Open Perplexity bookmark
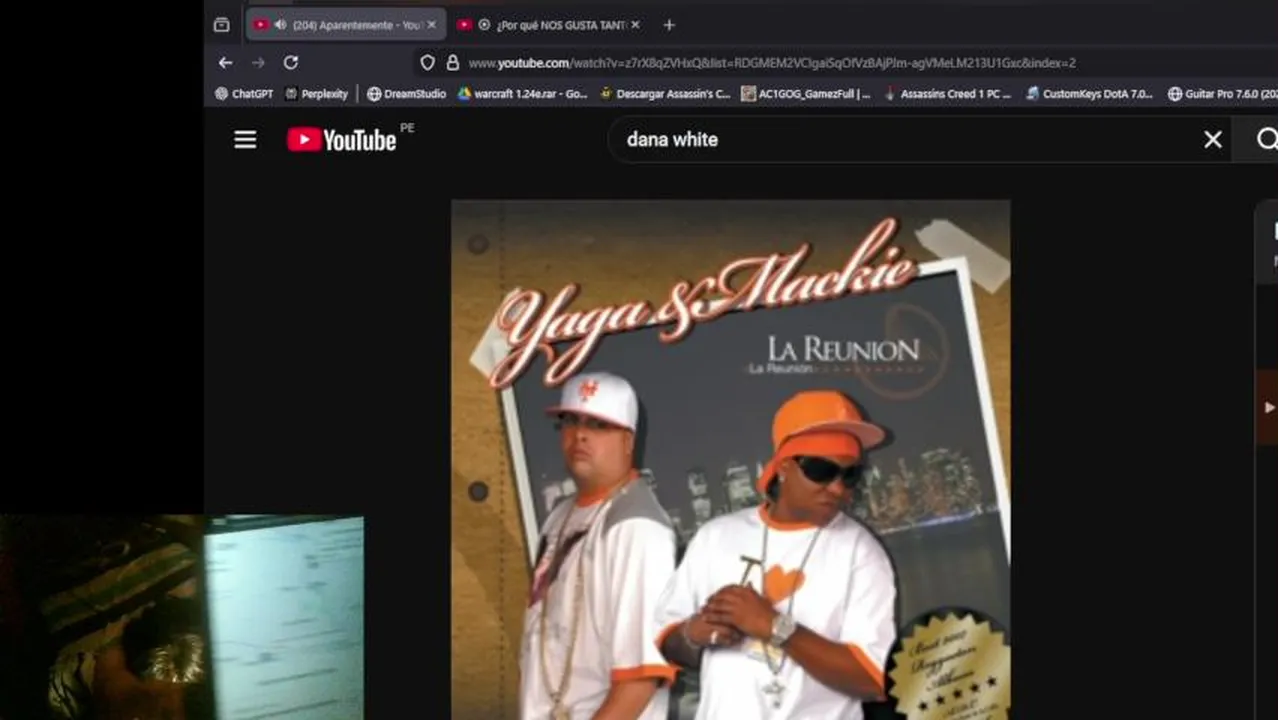 [x=316, y=94]
